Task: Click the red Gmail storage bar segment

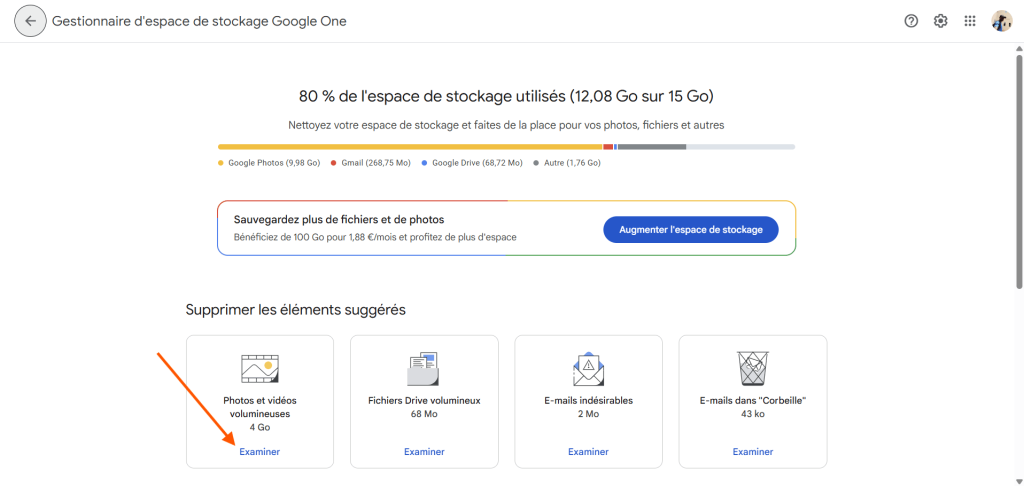Action: pos(608,147)
